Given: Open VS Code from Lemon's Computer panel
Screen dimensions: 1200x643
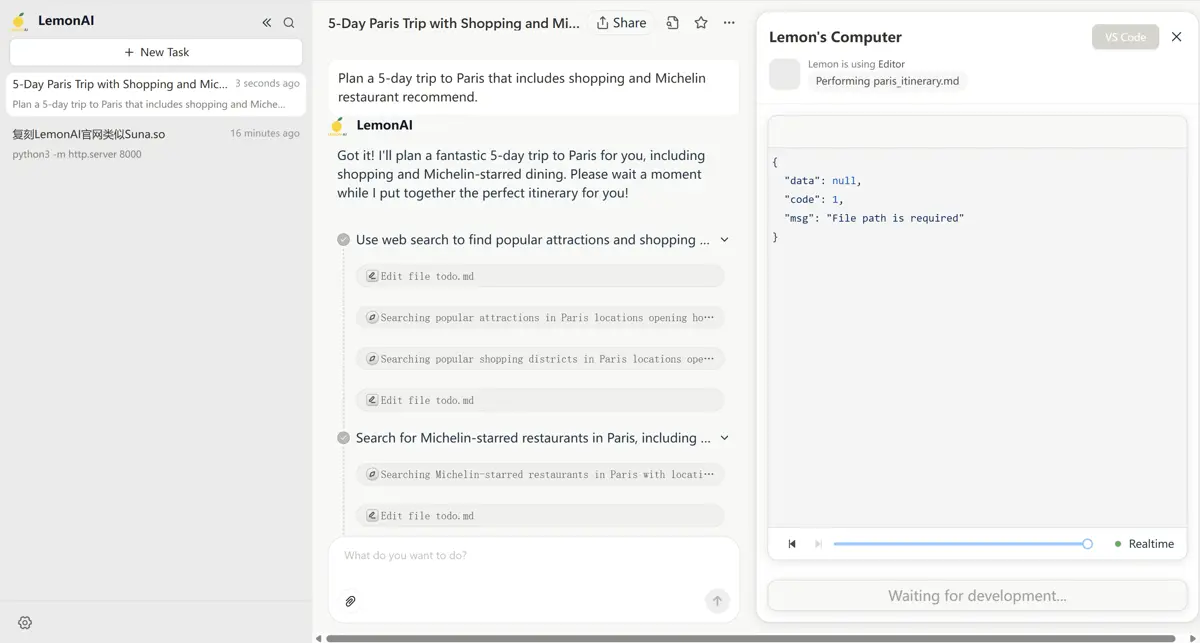Looking at the screenshot, I should tap(1125, 37).
